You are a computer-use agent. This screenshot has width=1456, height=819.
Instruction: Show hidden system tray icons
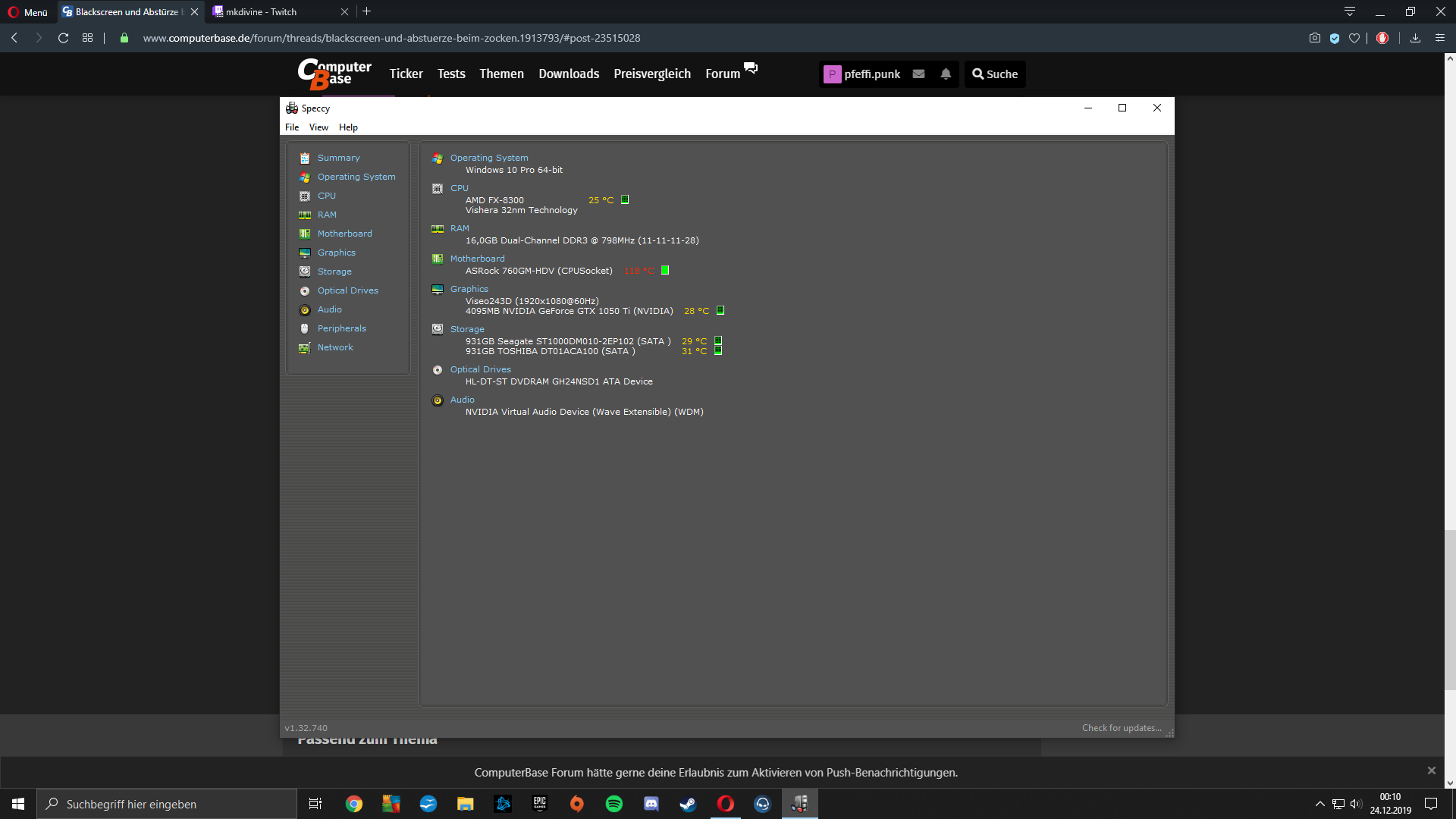[x=1319, y=804]
